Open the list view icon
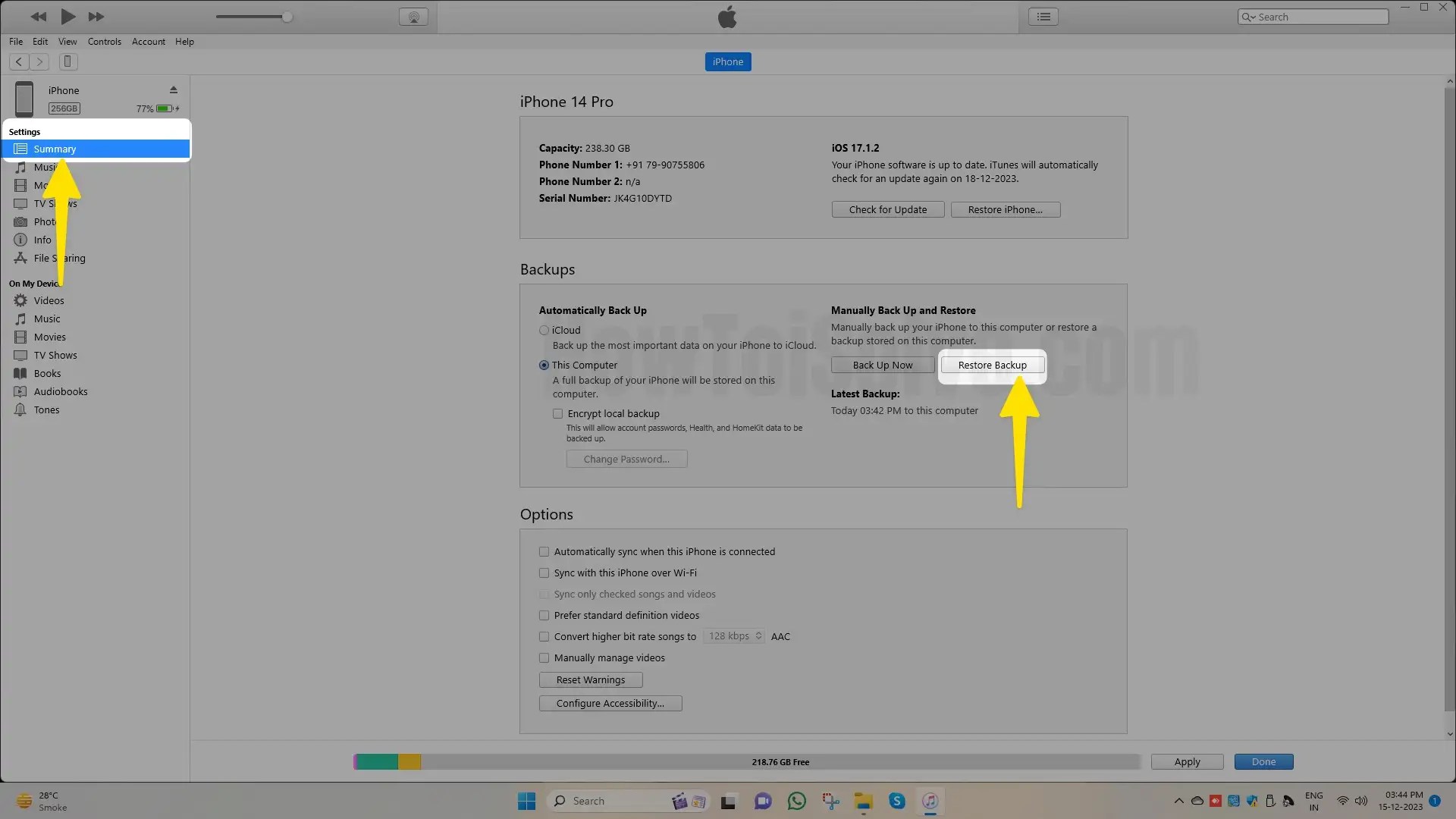The image size is (1456, 819). coord(1043,17)
